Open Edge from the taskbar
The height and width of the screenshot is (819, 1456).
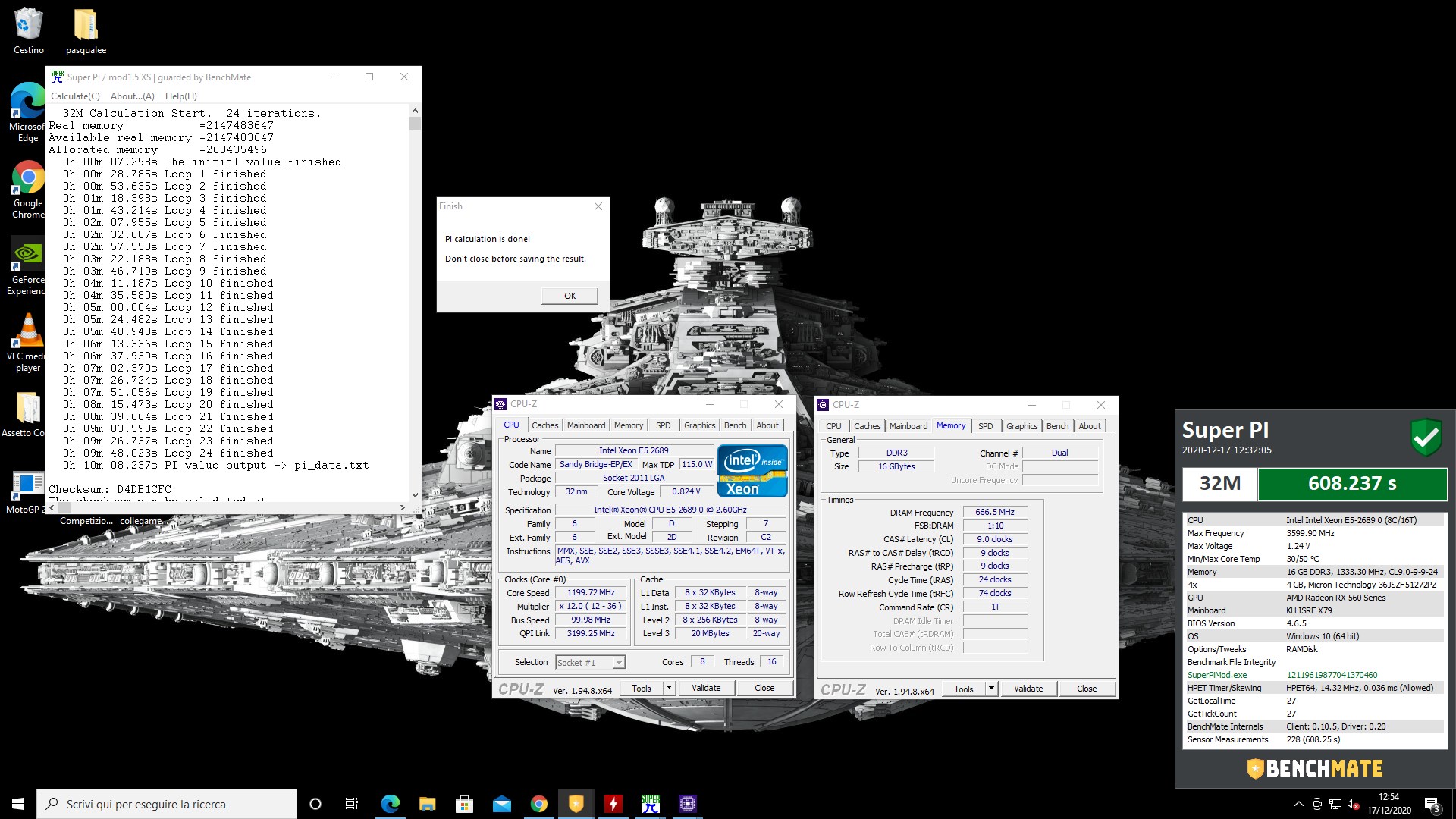pyautogui.click(x=390, y=804)
